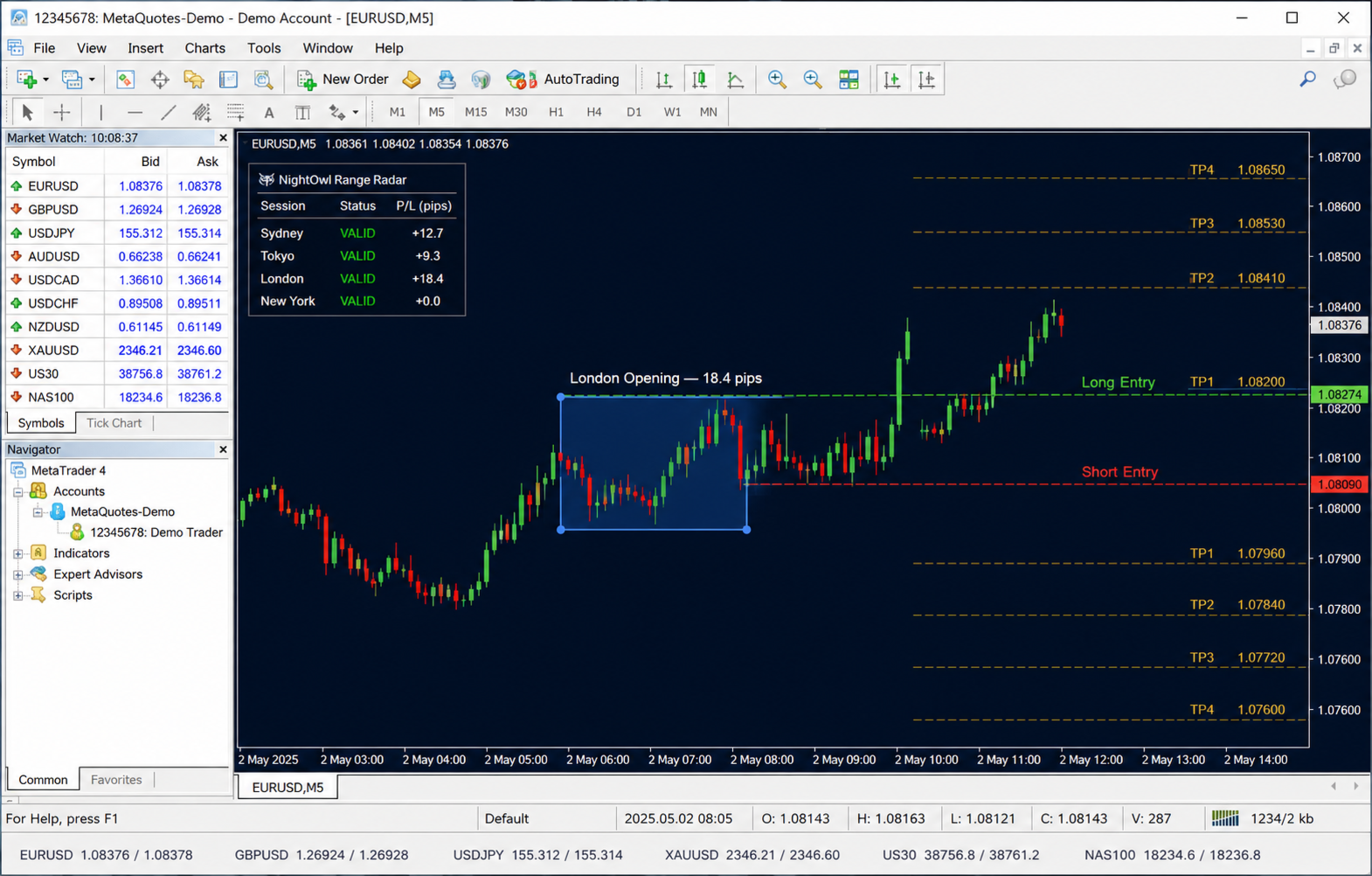Open the Profiles toolbar icon
The width and height of the screenshot is (1372, 876).
(x=72, y=80)
